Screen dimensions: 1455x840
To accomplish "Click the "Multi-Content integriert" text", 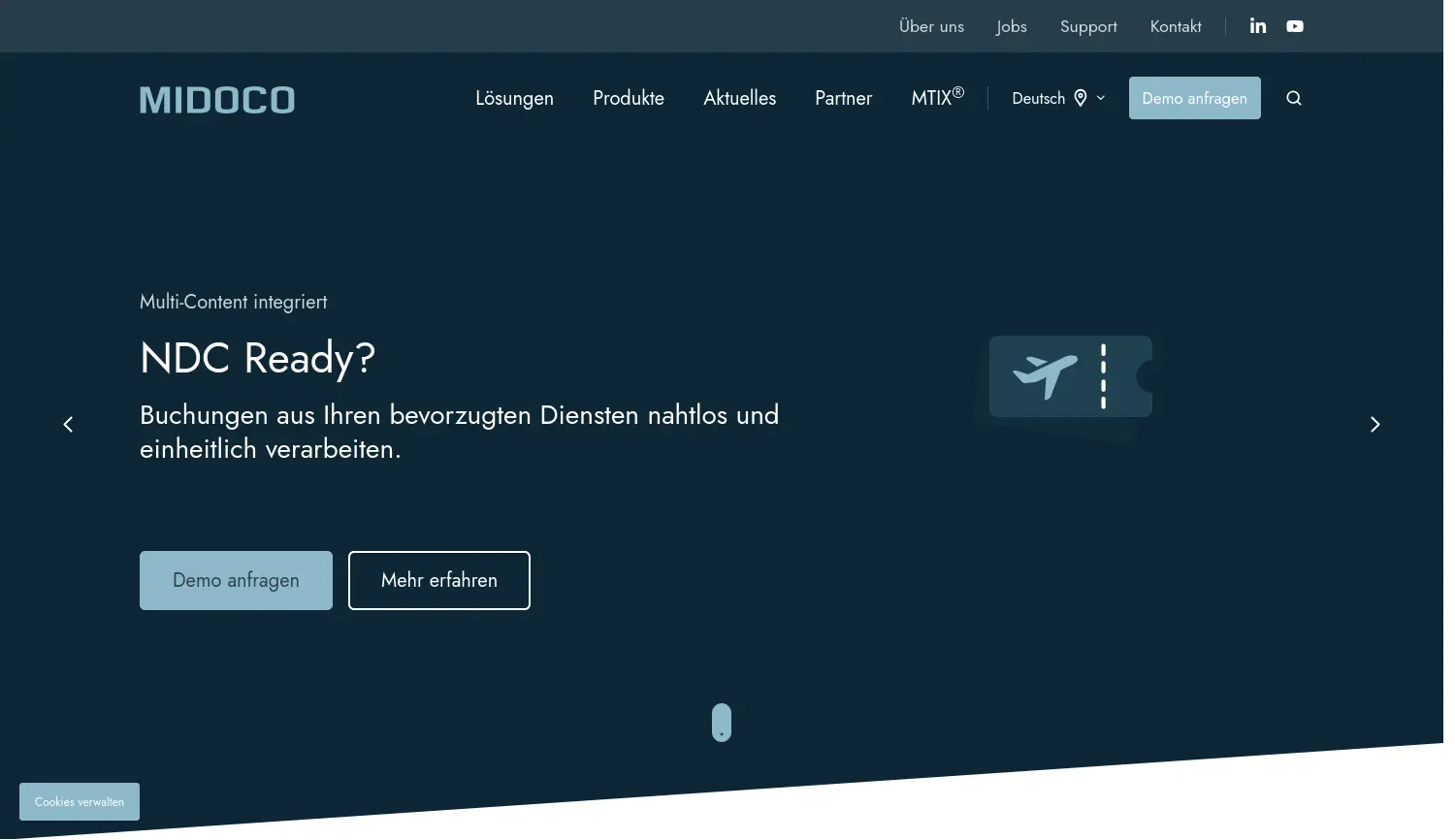I will (x=234, y=303).
